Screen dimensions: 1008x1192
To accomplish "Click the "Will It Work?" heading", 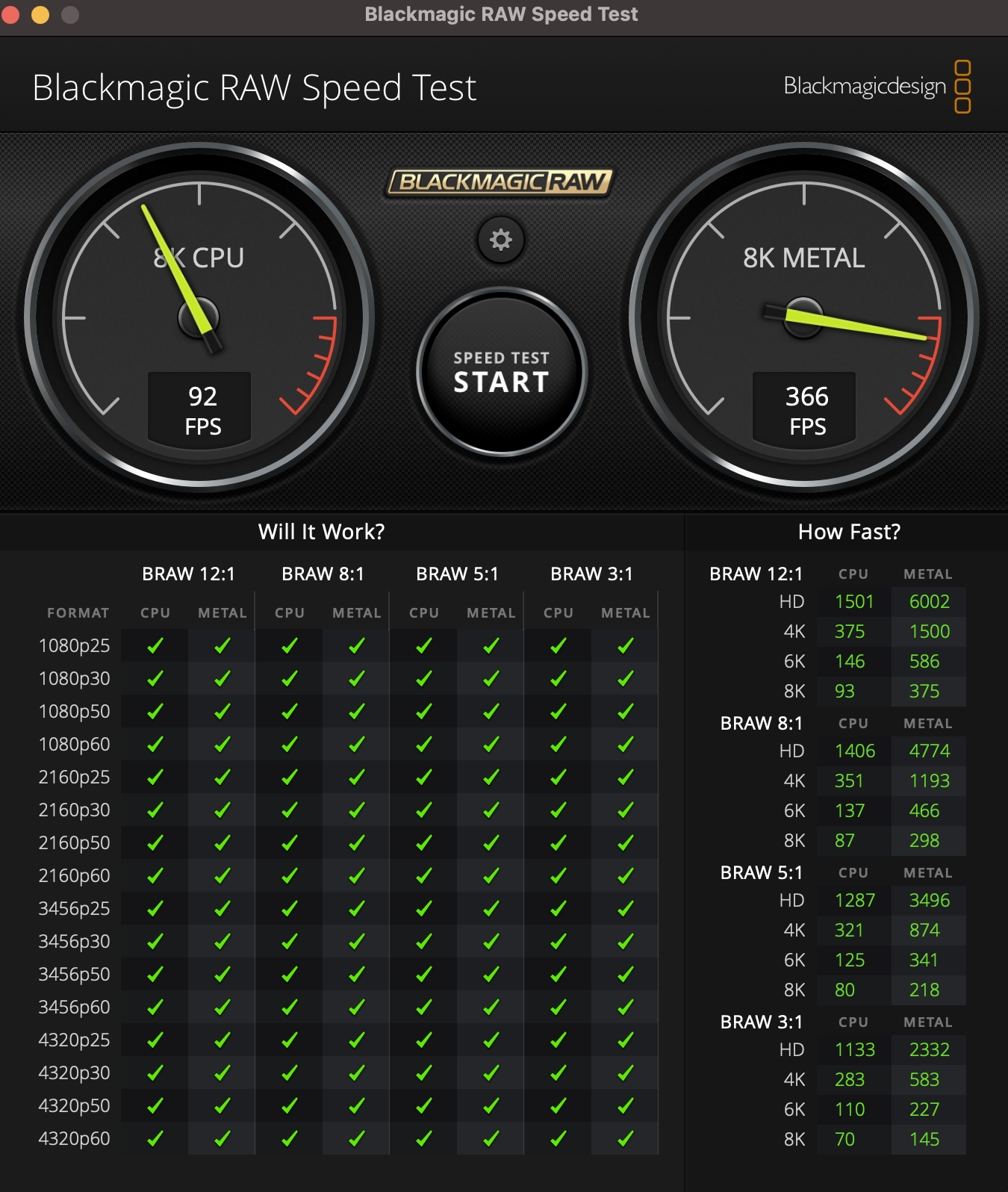I will coord(322,532).
